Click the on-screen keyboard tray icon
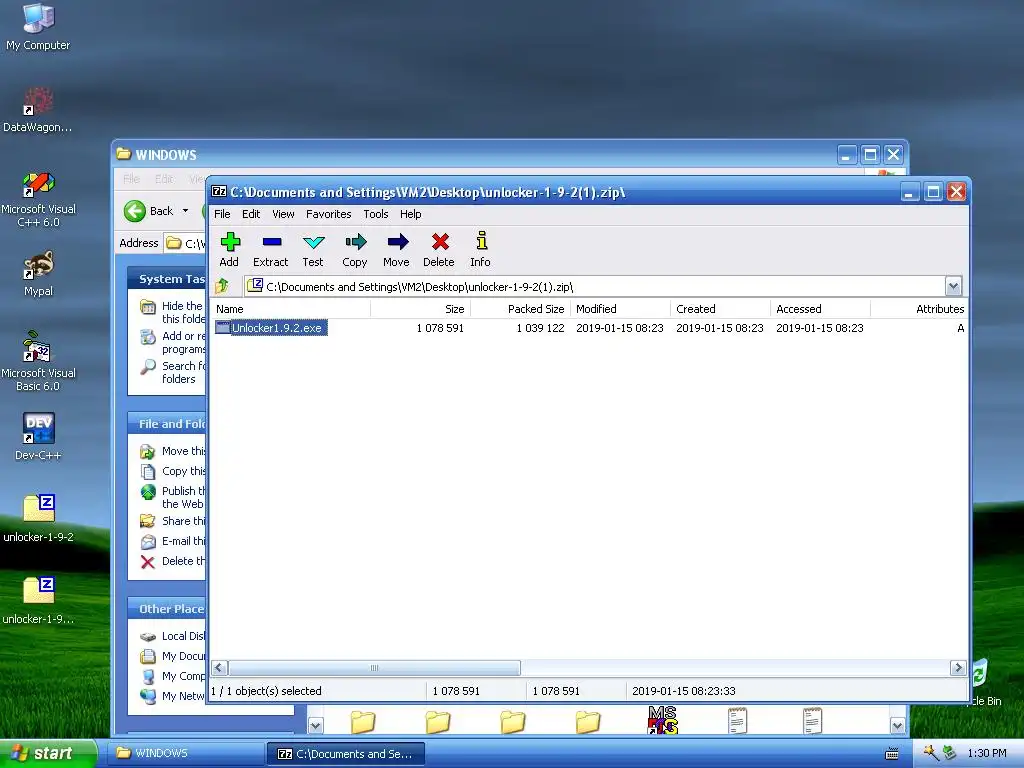The width and height of the screenshot is (1024, 768). 891,754
